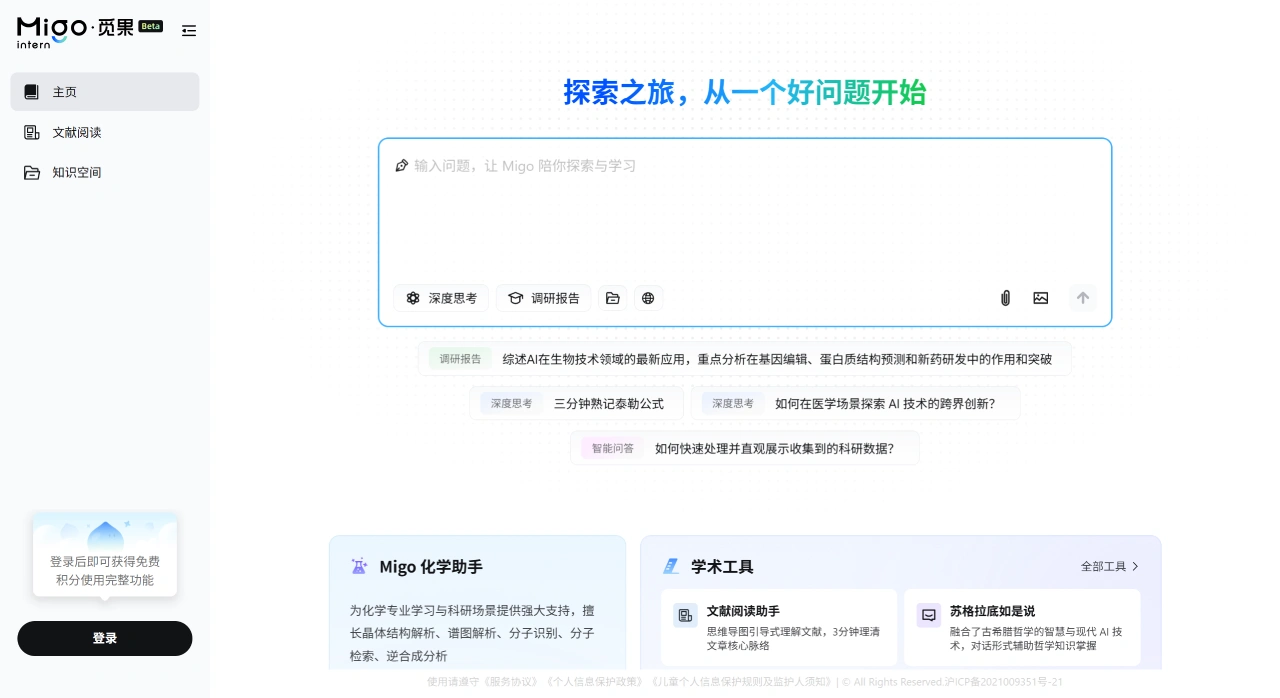Toggle 调研报告 mode
1280x698 pixels.
[544, 298]
